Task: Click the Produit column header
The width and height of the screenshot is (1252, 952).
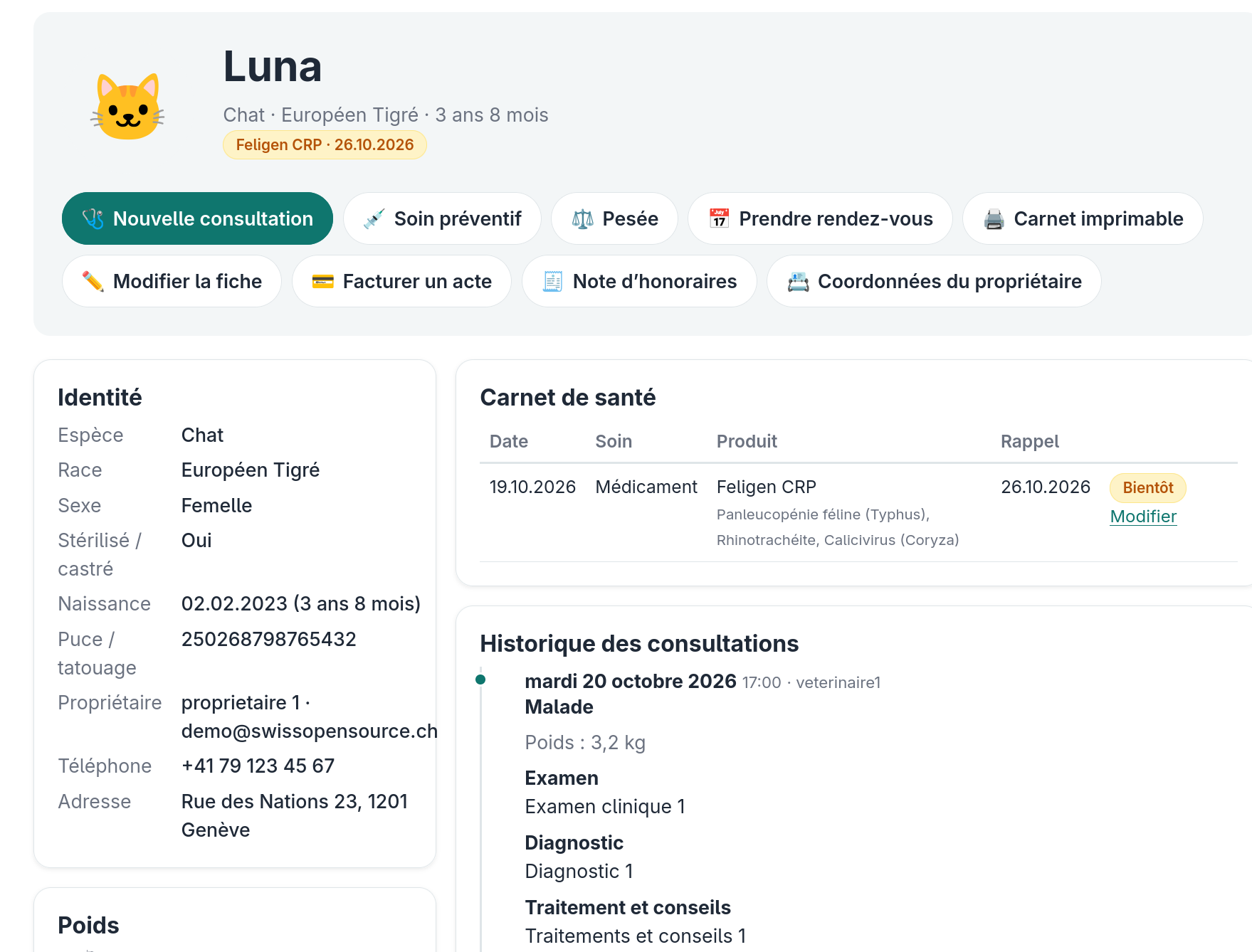Action: (747, 442)
